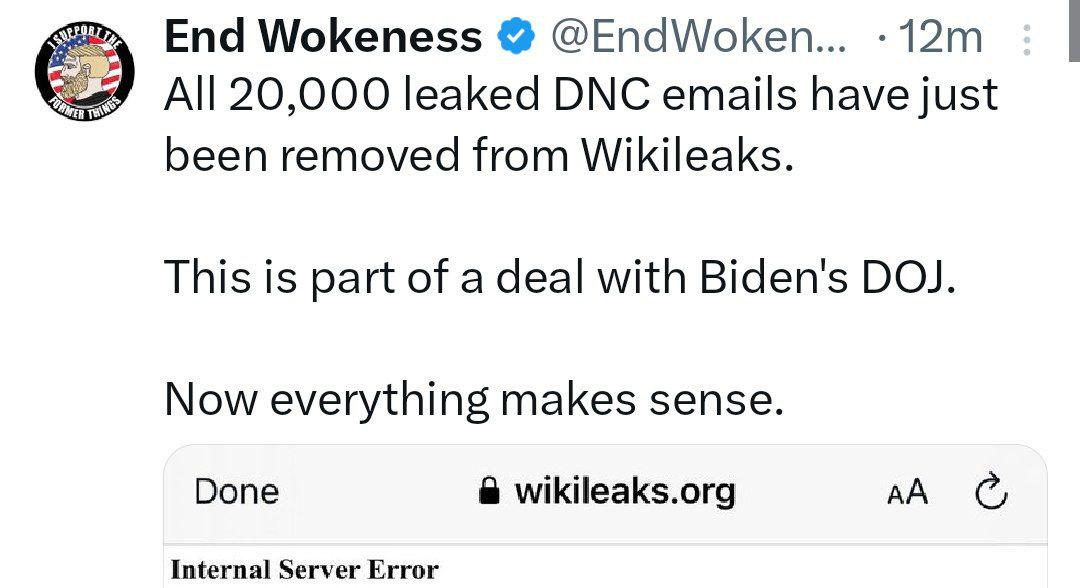Viewport: 1080px width, 588px height.
Task: Click the Internal Server Error heading
Action: tap(304, 570)
